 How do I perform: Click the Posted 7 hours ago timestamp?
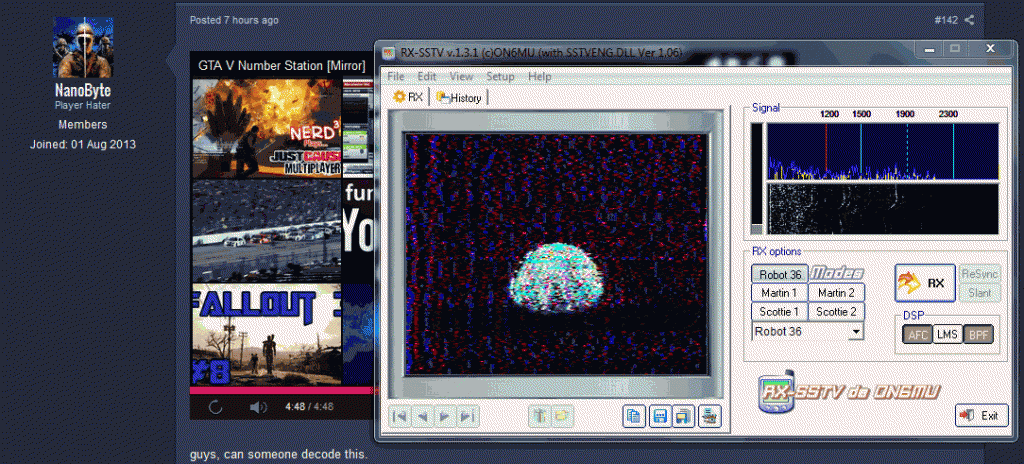click(234, 20)
